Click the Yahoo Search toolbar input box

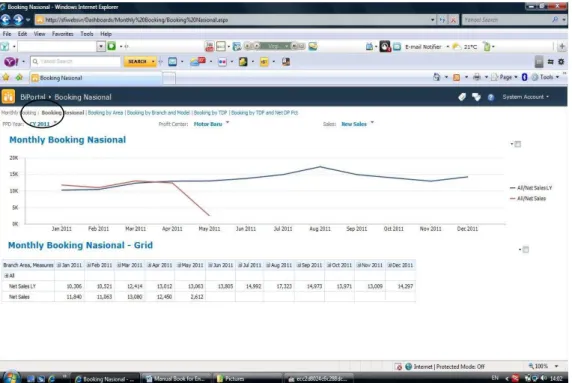76,62
